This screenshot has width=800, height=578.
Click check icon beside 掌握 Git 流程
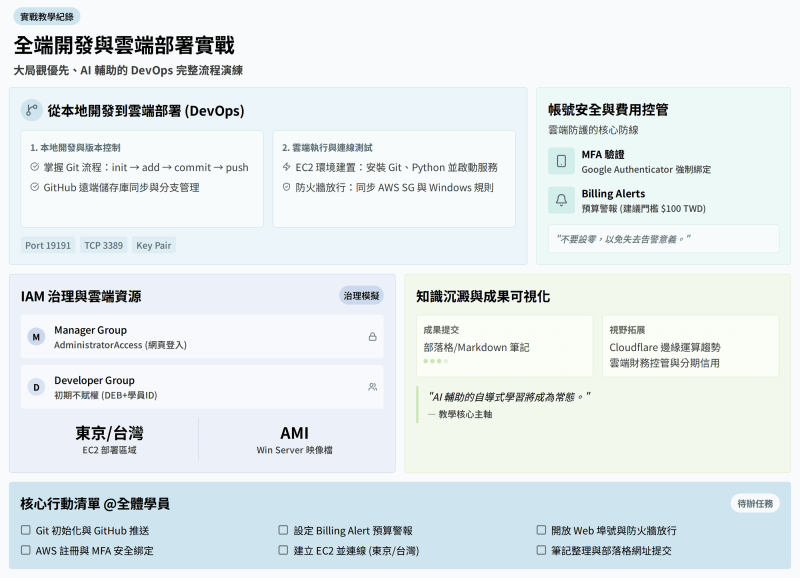(x=35, y=167)
